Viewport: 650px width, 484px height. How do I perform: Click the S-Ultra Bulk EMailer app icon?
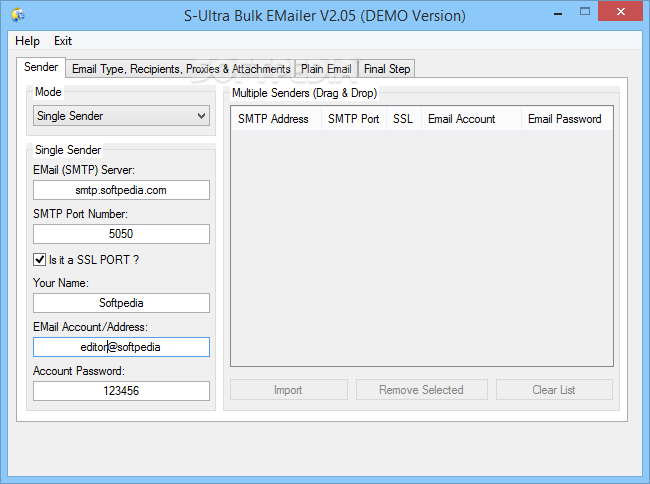(x=18, y=15)
